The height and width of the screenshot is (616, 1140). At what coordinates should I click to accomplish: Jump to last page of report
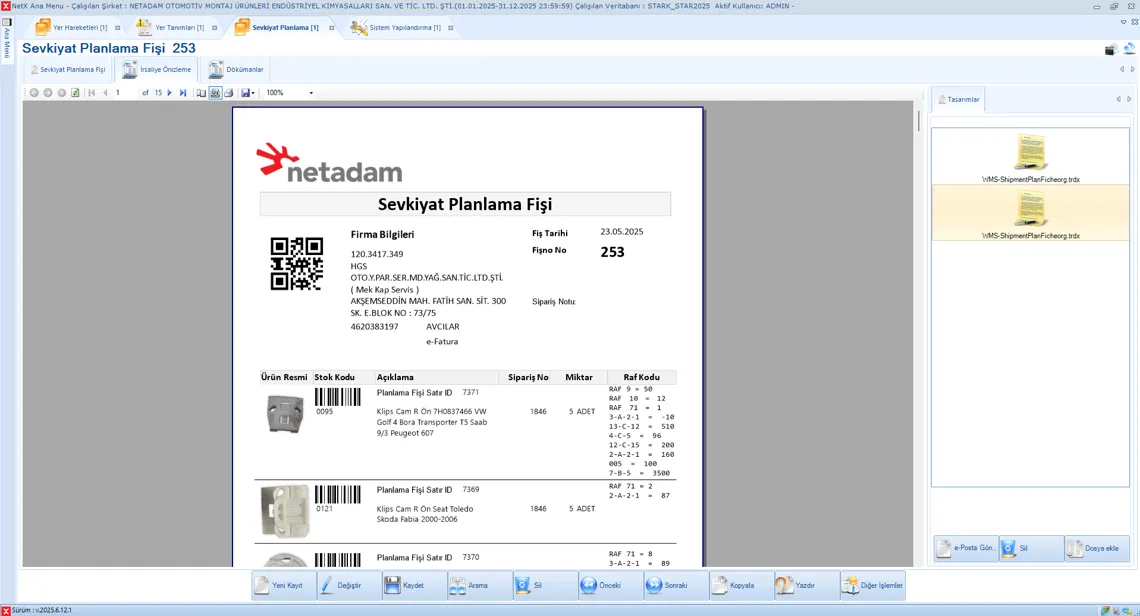click(x=183, y=93)
